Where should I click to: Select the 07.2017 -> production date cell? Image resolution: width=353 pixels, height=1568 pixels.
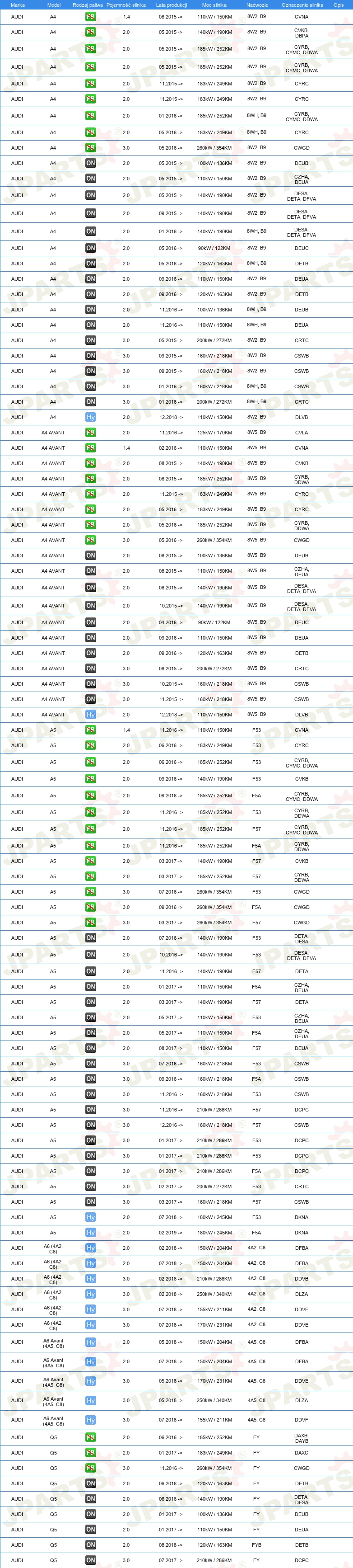(x=171, y=1560)
